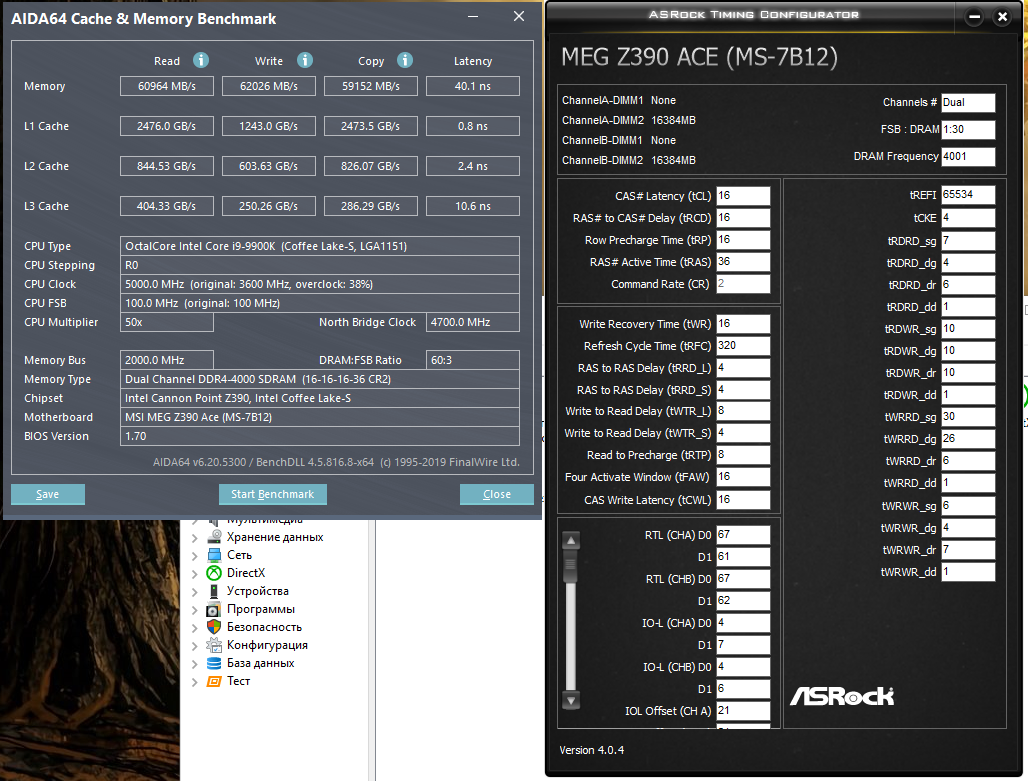The height and width of the screenshot is (781, 1028).
Task: Click the Хранение данных storage icon
Action: pyautogui.click(x=214, y=536)
